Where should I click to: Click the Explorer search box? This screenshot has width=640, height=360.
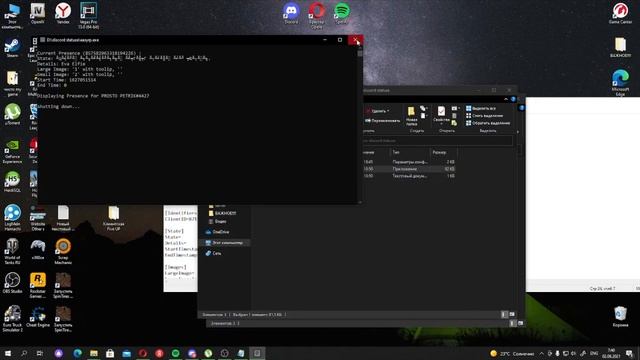pyautogui.click(x=437, y=141)
